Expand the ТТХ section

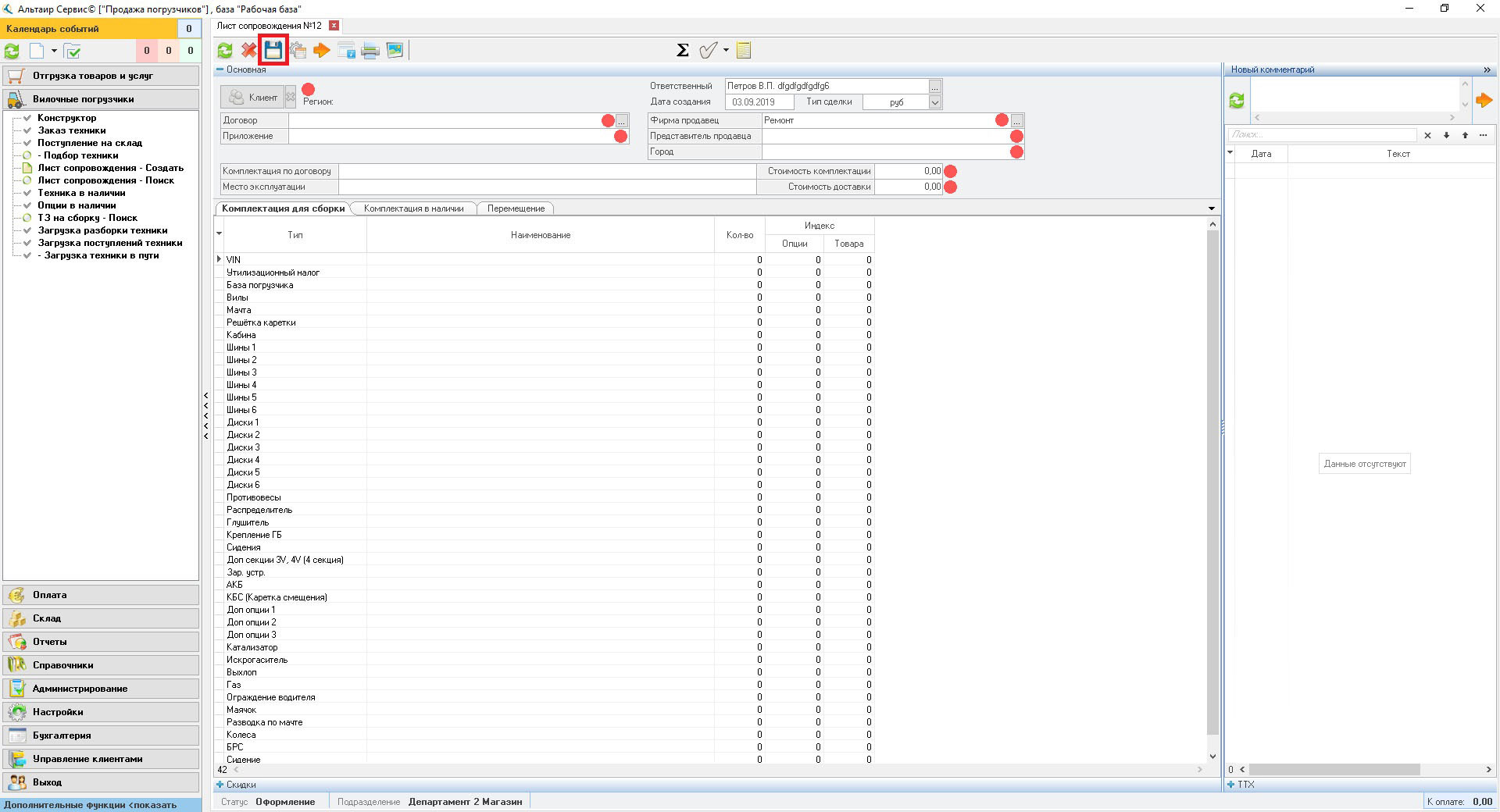[1230, 785]
